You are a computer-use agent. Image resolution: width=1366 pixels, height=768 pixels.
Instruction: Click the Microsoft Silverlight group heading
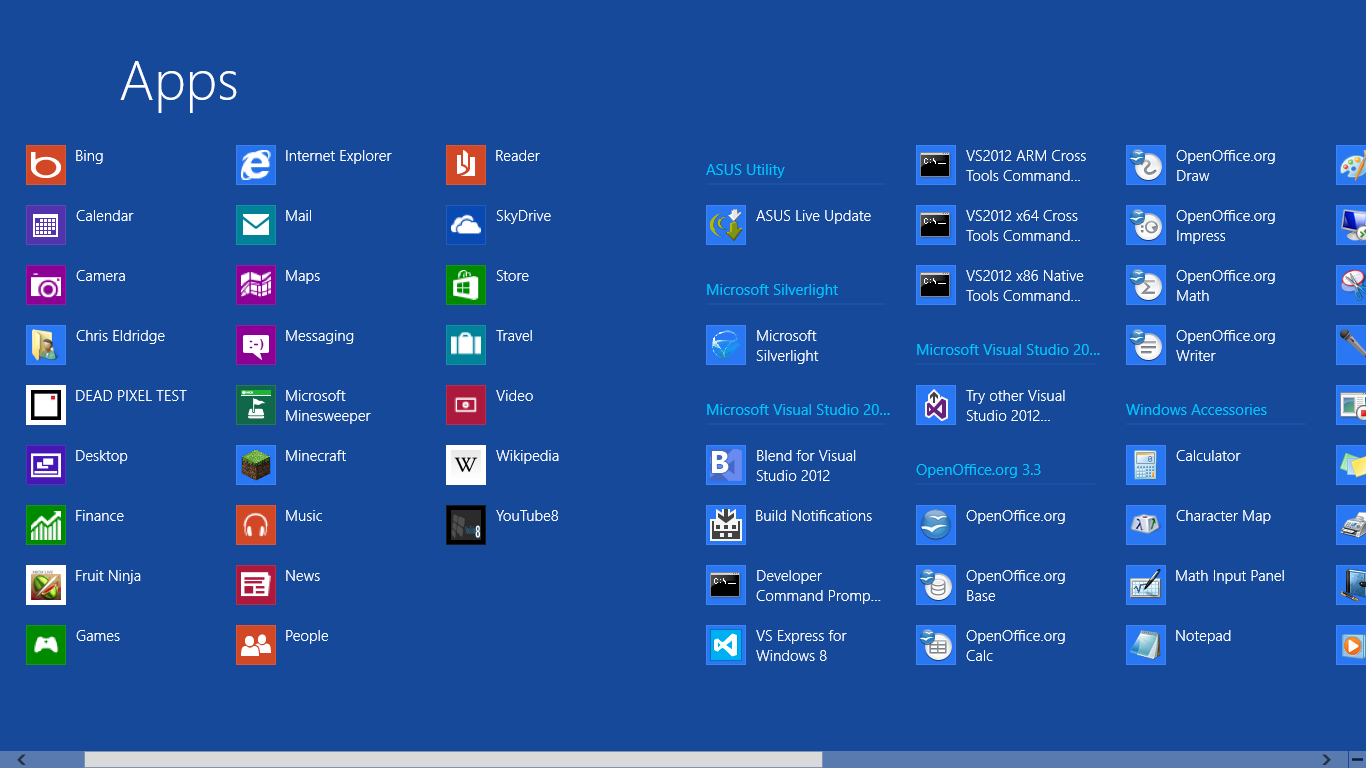click(x=772, y=290)
